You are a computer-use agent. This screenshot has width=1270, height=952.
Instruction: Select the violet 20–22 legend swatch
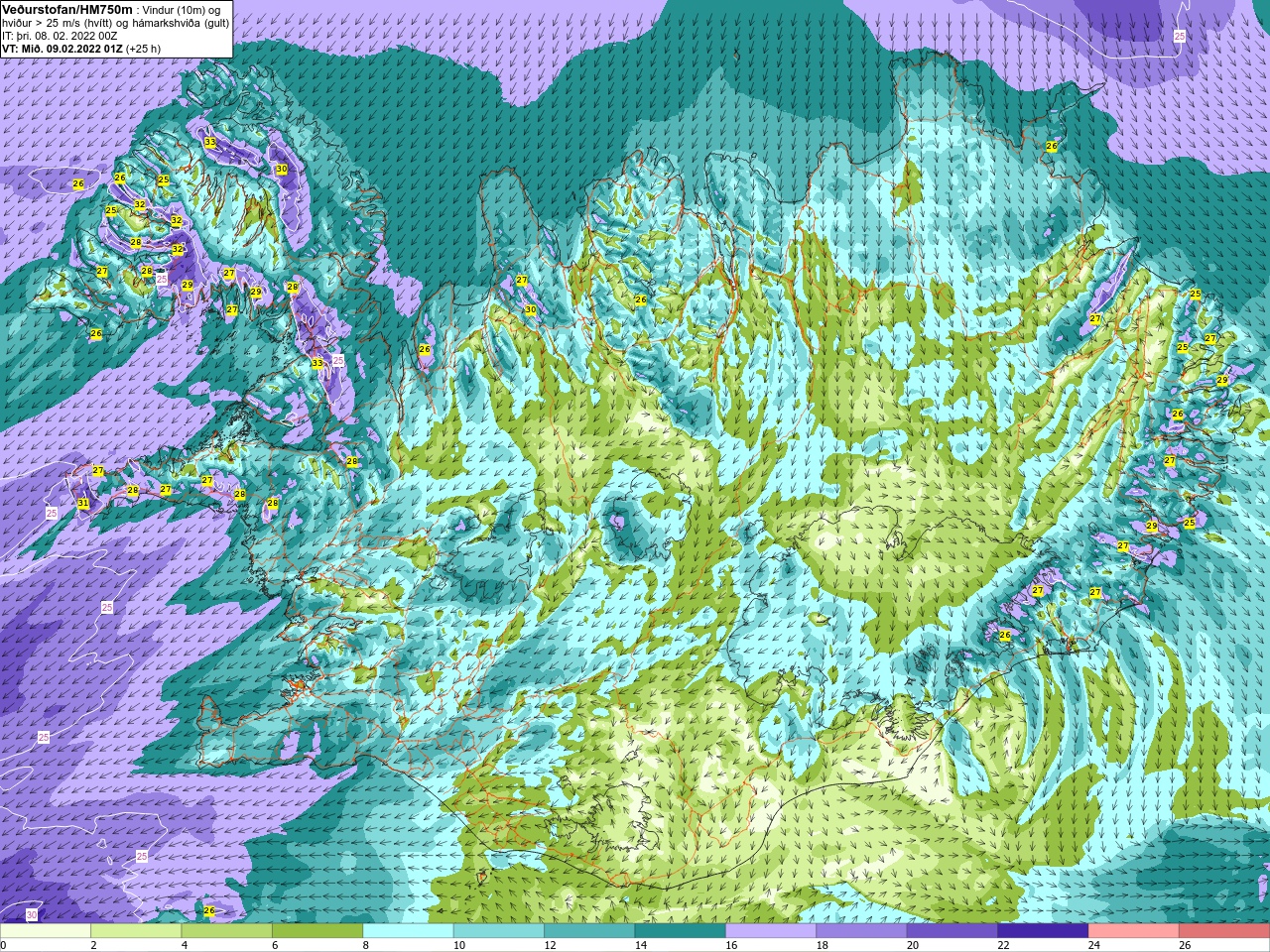[x=952, y=931]
